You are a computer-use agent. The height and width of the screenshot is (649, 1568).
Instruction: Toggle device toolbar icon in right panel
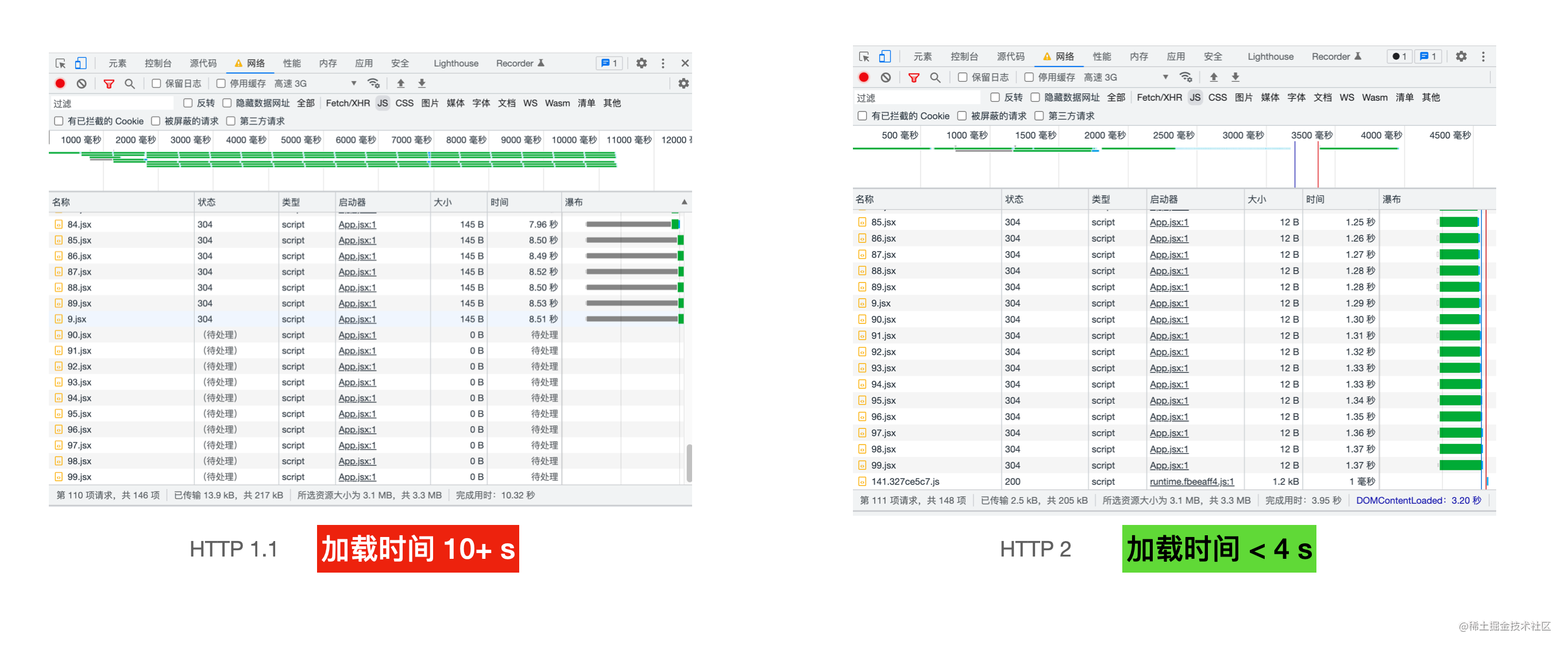885,57
